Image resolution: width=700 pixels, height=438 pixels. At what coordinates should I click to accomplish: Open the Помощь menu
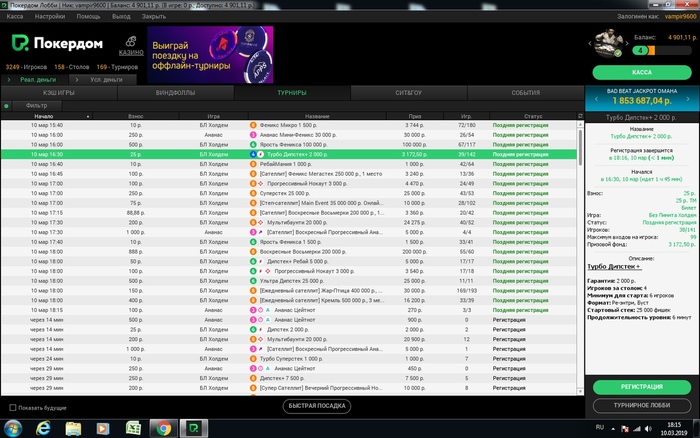point(88,16)
